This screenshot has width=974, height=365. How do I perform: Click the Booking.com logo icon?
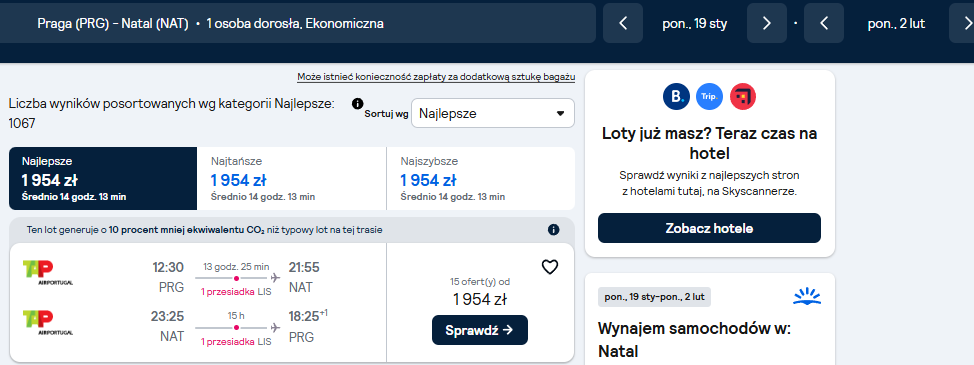click(x=676, y=97)
